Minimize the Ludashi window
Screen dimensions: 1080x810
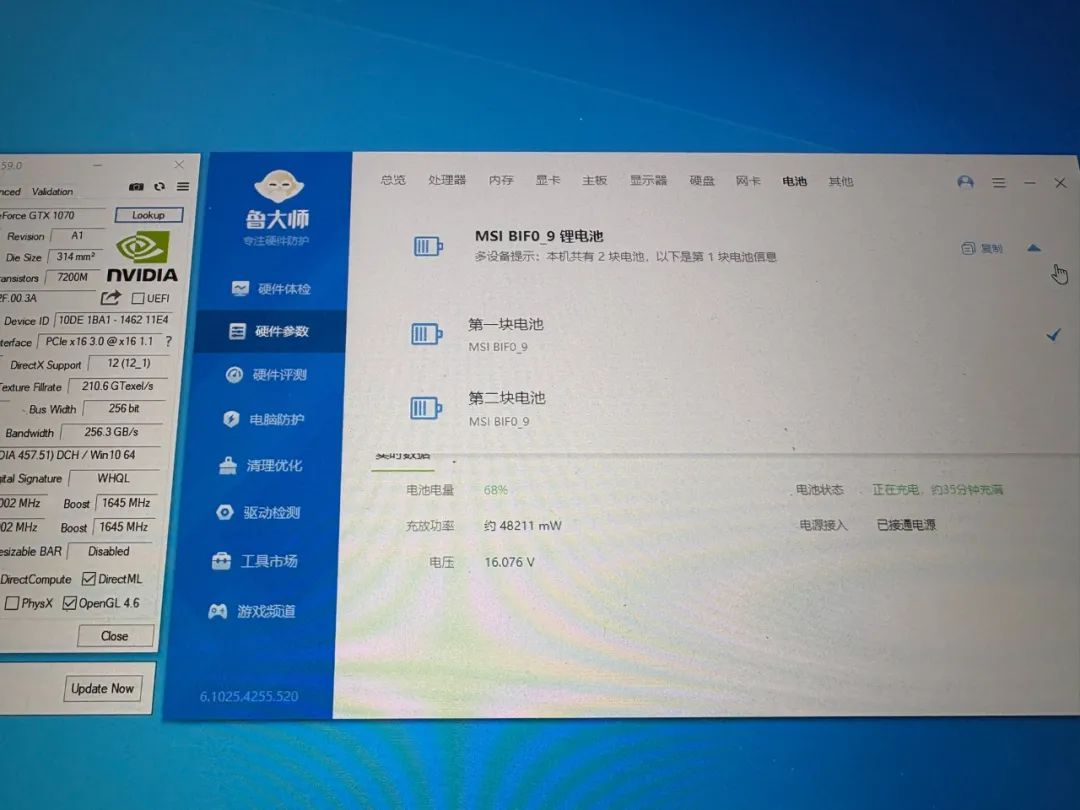1030,183
